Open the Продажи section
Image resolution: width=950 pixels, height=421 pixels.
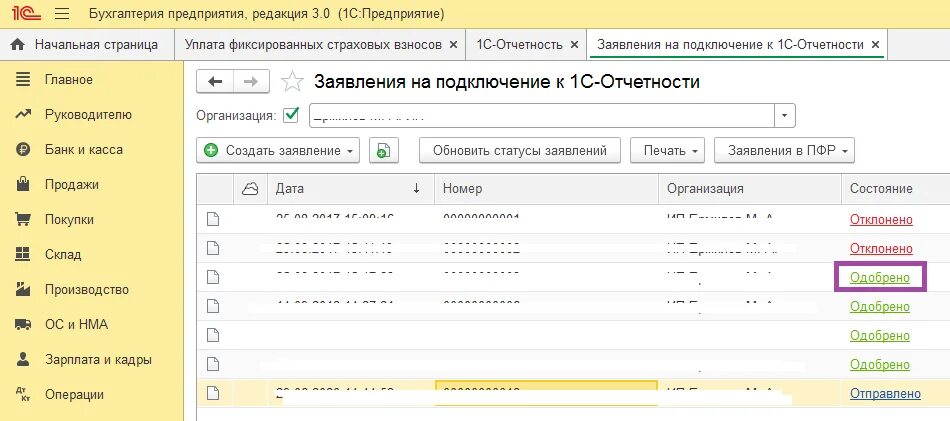71,184
